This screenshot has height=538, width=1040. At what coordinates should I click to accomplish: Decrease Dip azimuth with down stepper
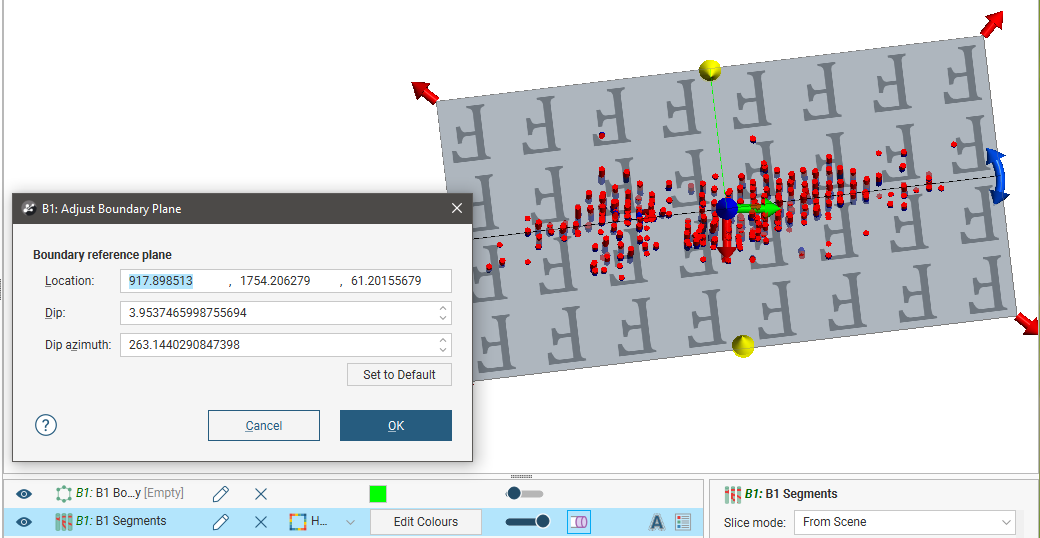click(443, 350)
